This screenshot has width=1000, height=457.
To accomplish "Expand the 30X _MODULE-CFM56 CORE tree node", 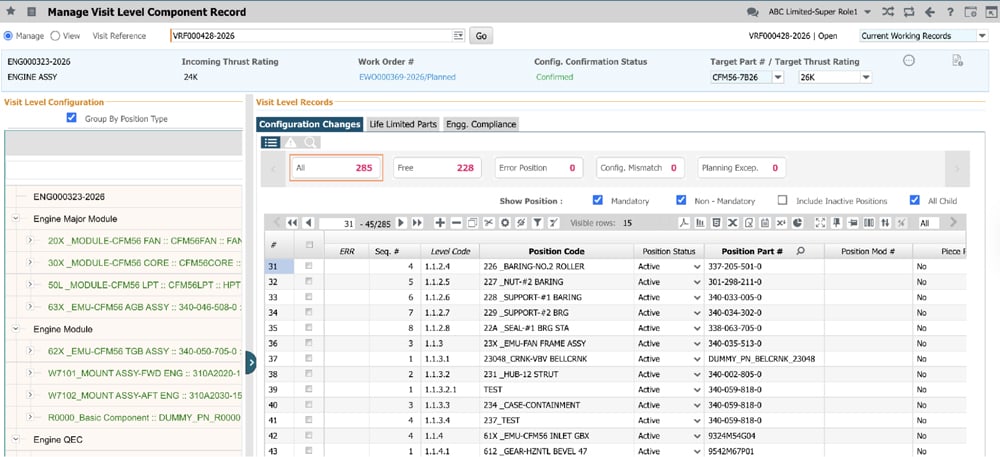I will [29, 263].
